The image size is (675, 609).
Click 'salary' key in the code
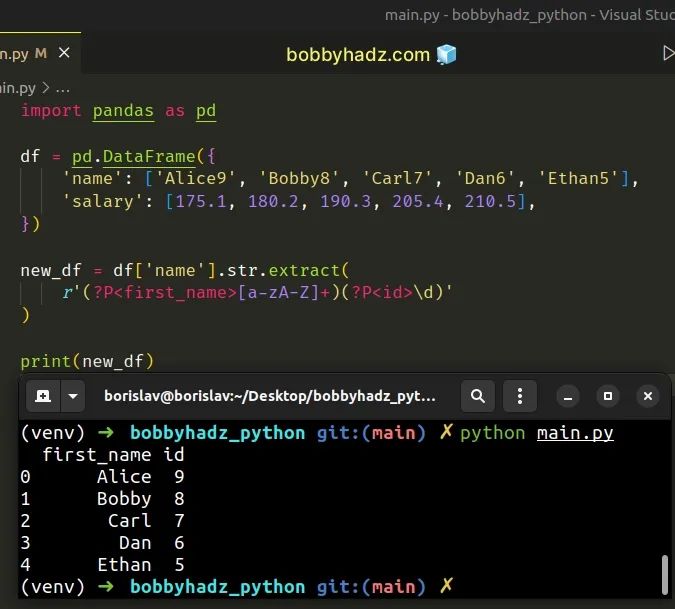tap(102, 201)
